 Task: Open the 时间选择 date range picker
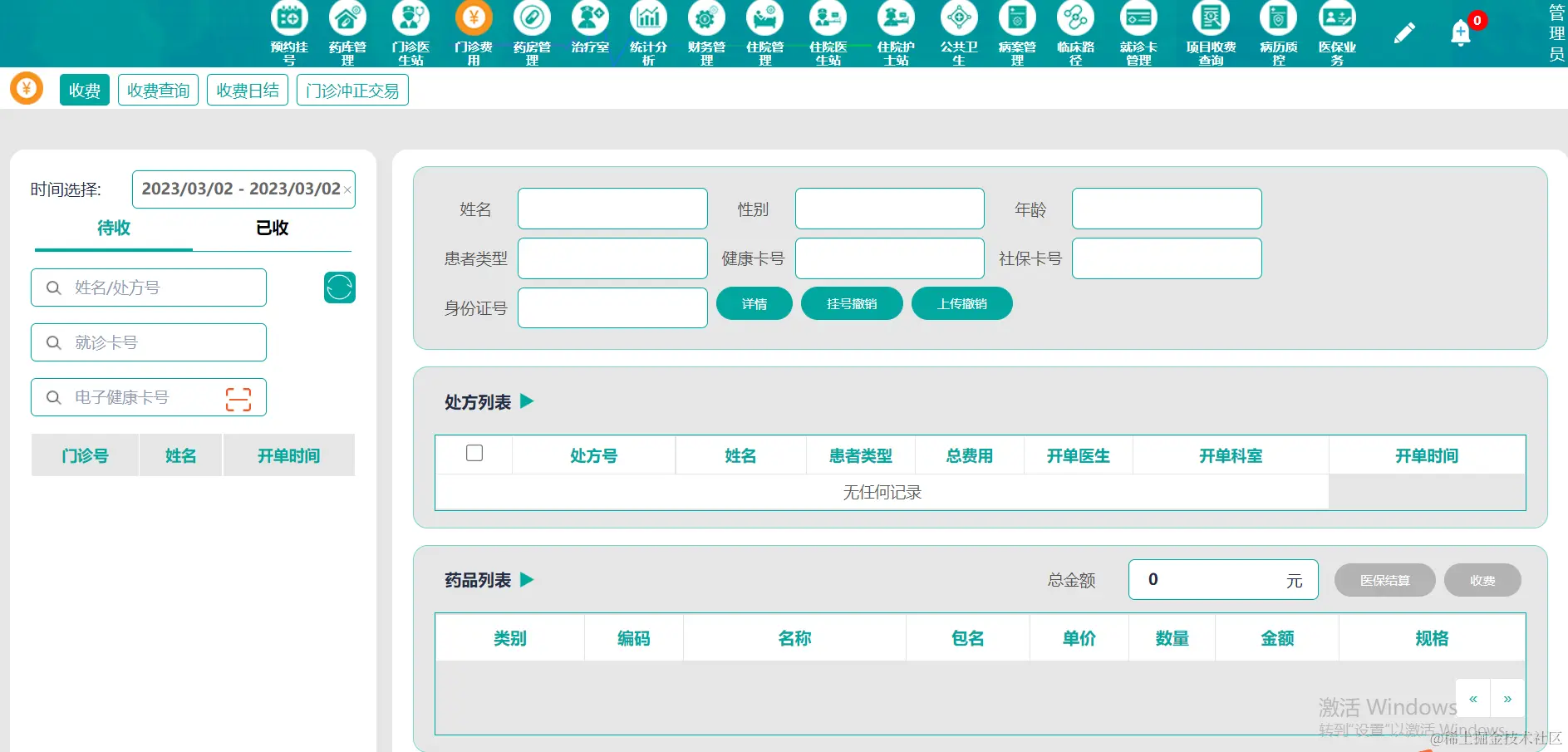pos(243,189)
